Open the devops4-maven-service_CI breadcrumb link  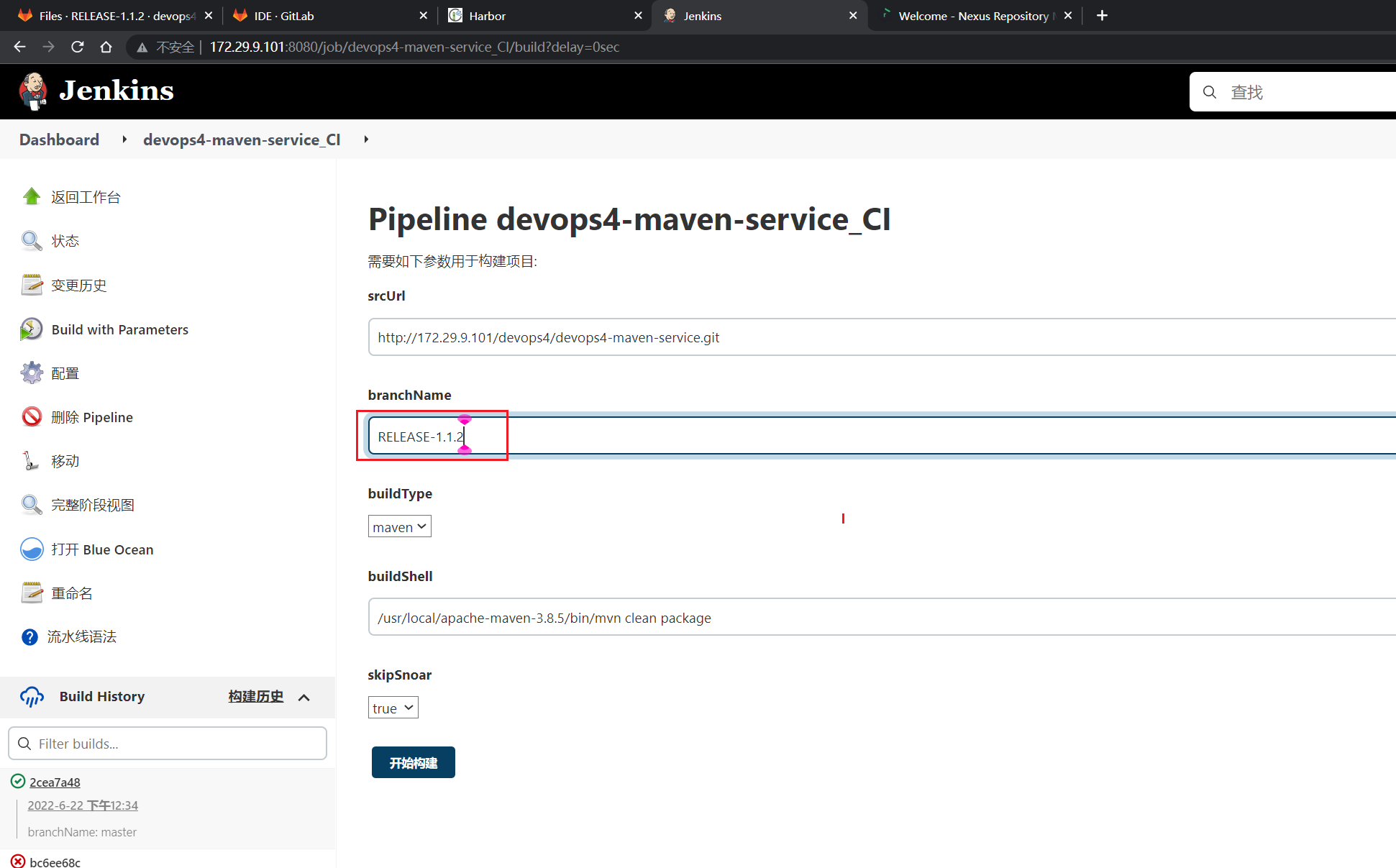pos(242,140)
